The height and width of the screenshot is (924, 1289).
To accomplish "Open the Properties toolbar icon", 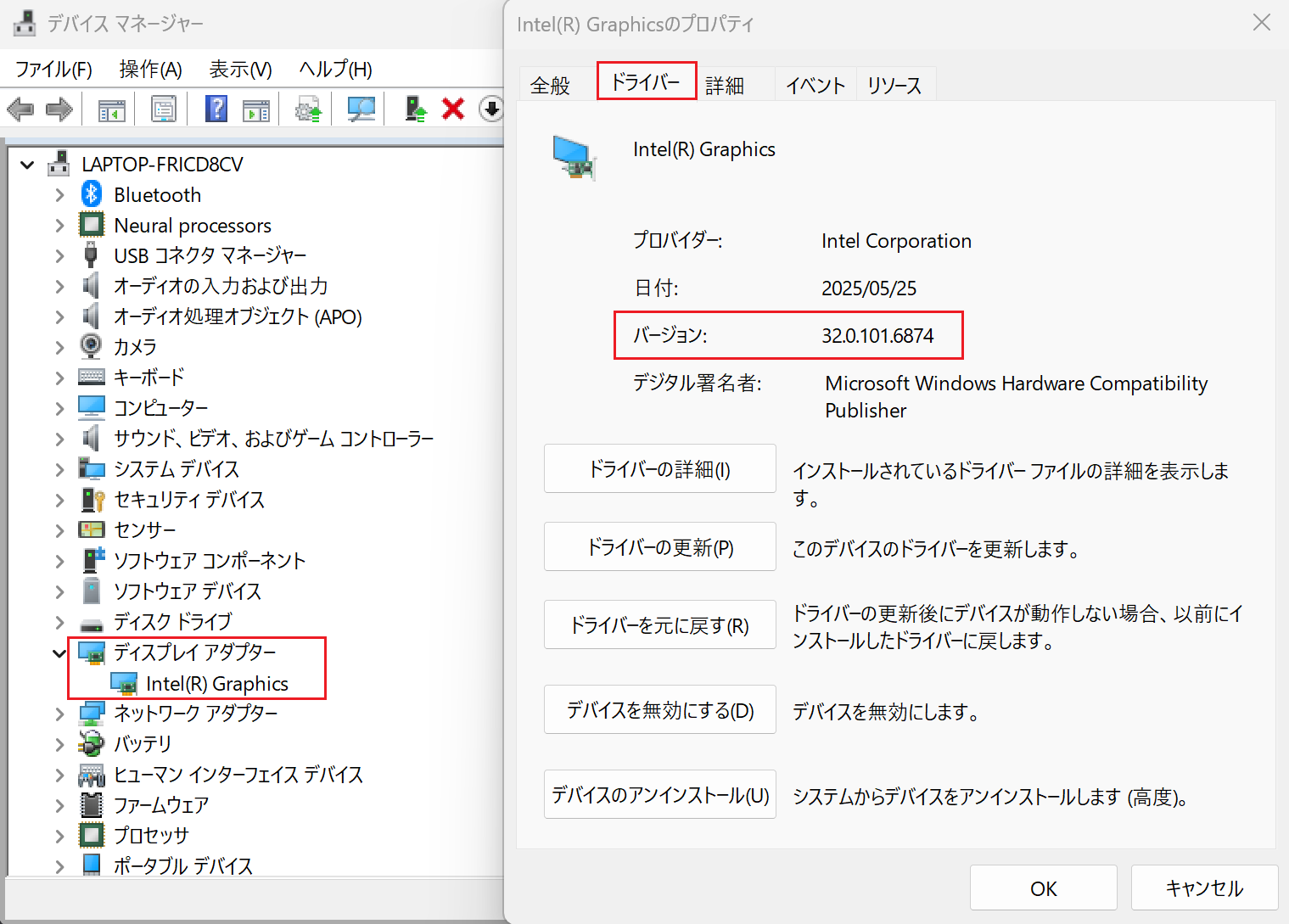I will 164,109.
